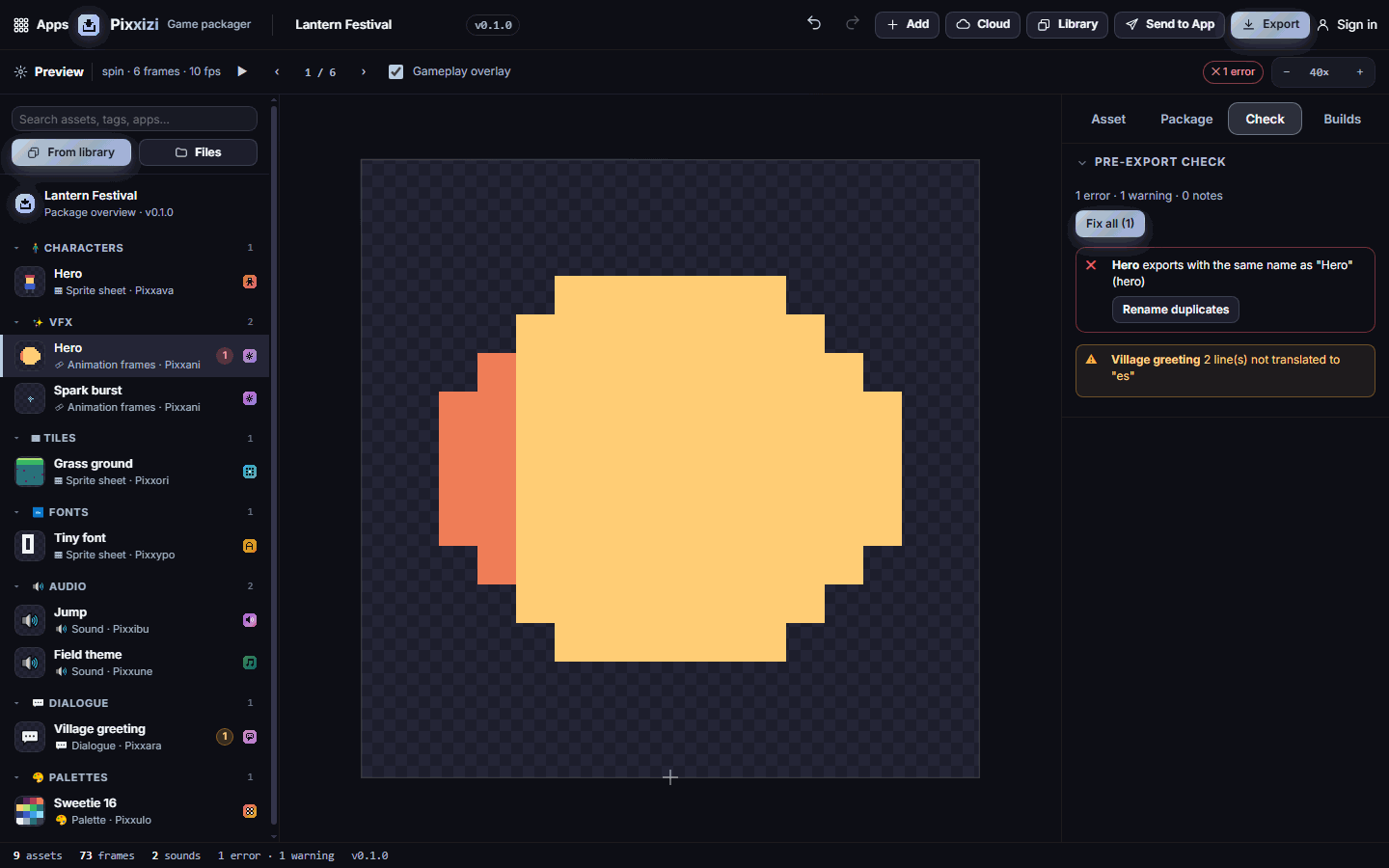This screenshot has width=1389, height=868.
Task: Go to previous animation frame
Action: point(277,72)
